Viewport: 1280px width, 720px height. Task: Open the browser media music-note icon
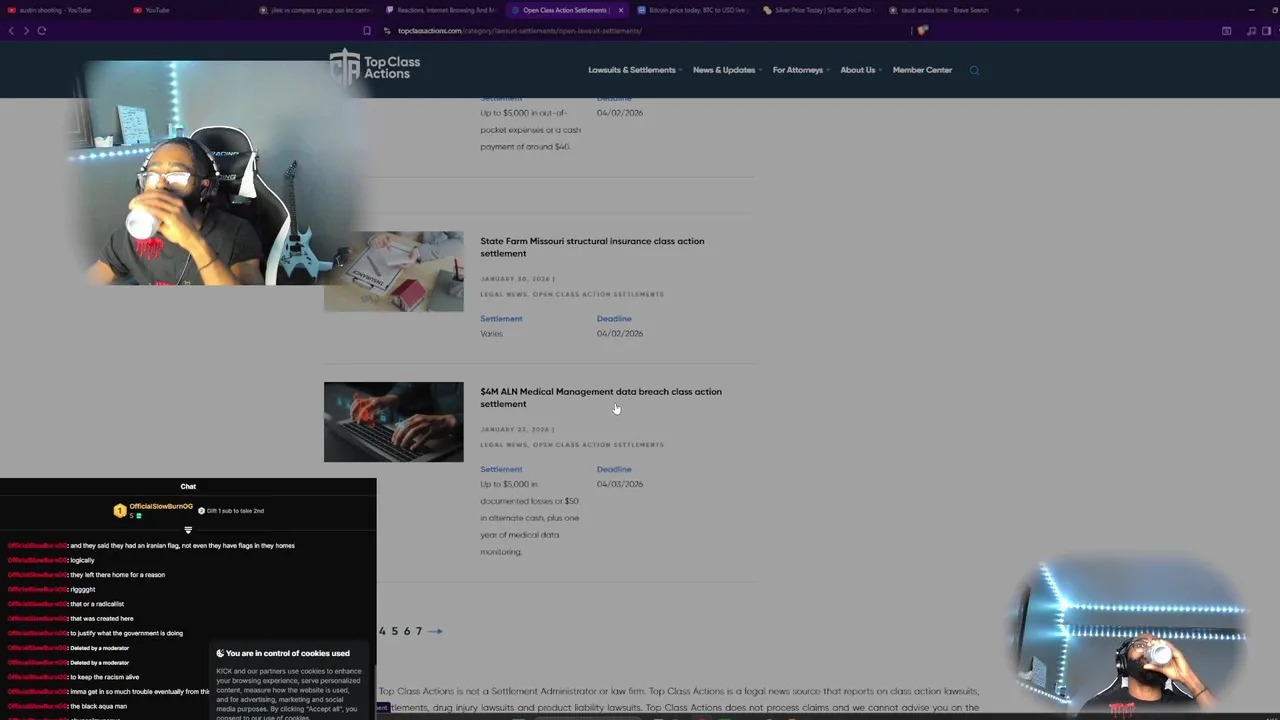point(1251,31)
